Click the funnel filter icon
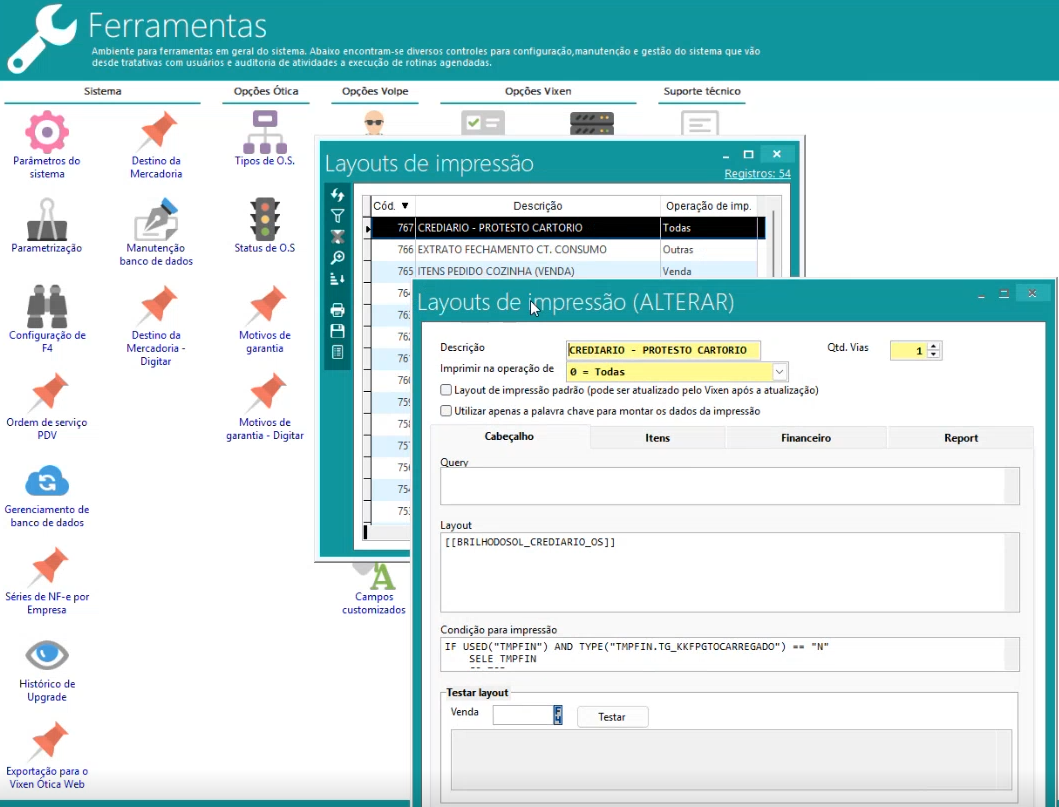This screenshot has height=807, width=1059. pyautogui.click(x=338, y=216)
